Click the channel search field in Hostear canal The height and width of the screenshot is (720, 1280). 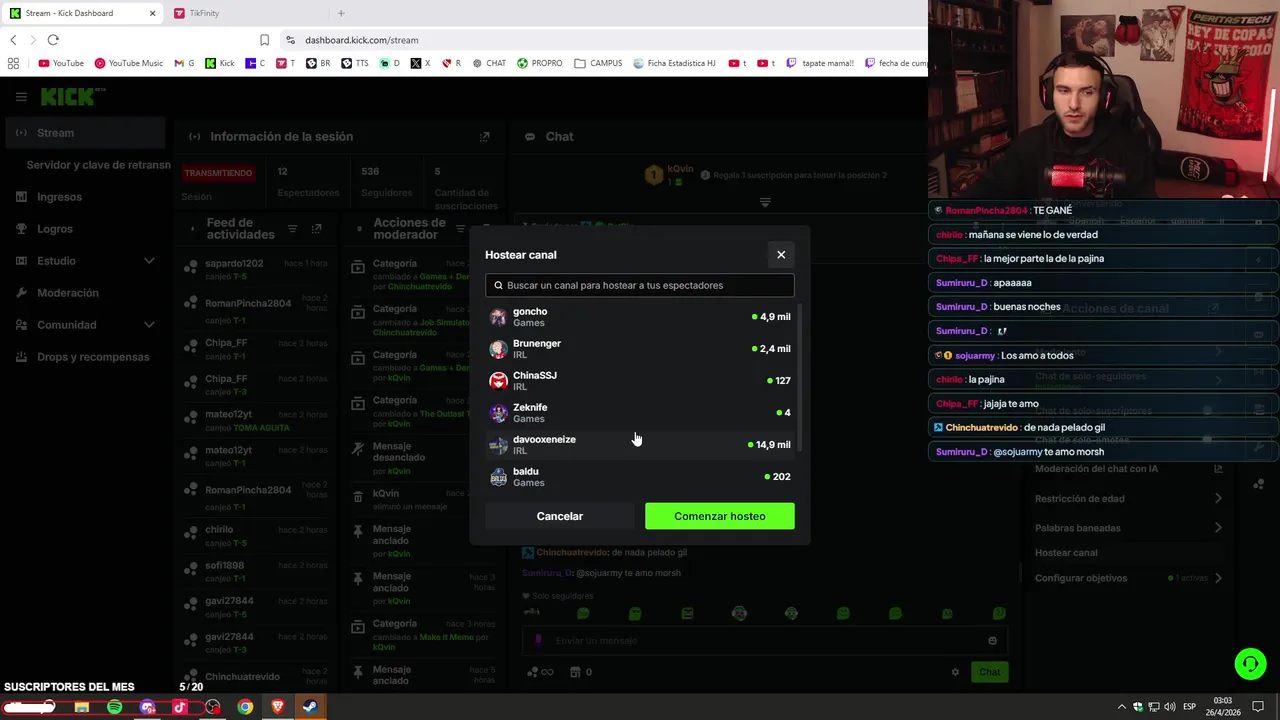(x=640, y=285)
